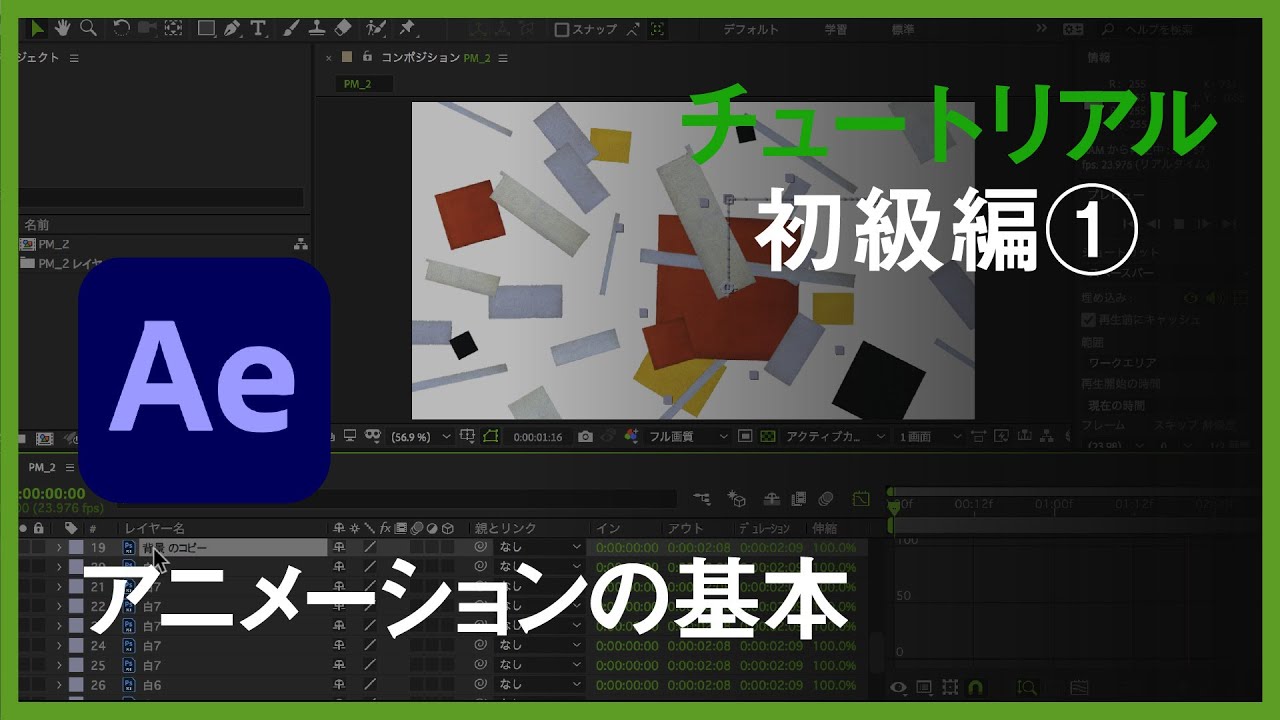Click the 00:12f marker on time ruler

tap(972, 504)
